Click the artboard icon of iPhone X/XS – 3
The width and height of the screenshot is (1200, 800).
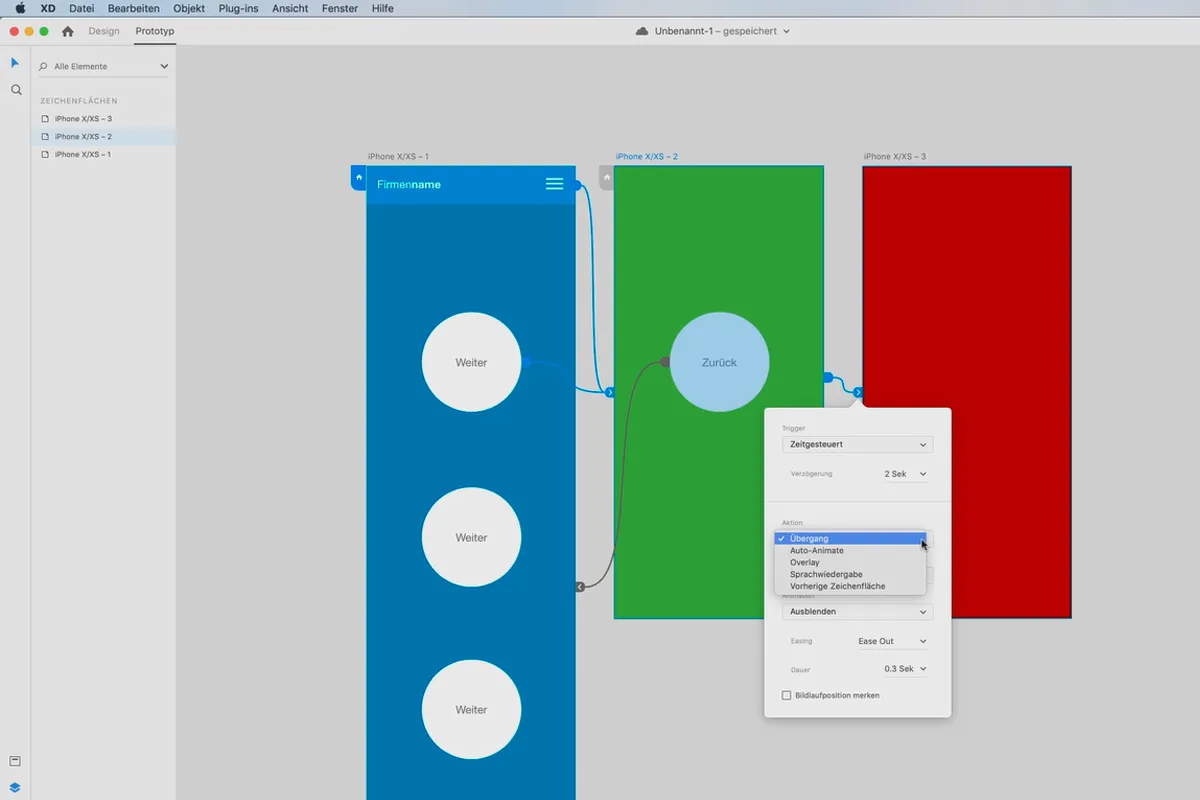click(x=45, y=119)
